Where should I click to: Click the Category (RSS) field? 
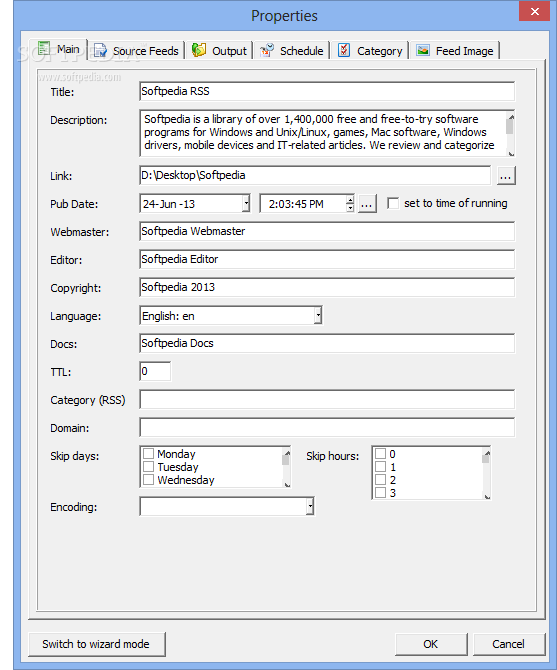327,400
